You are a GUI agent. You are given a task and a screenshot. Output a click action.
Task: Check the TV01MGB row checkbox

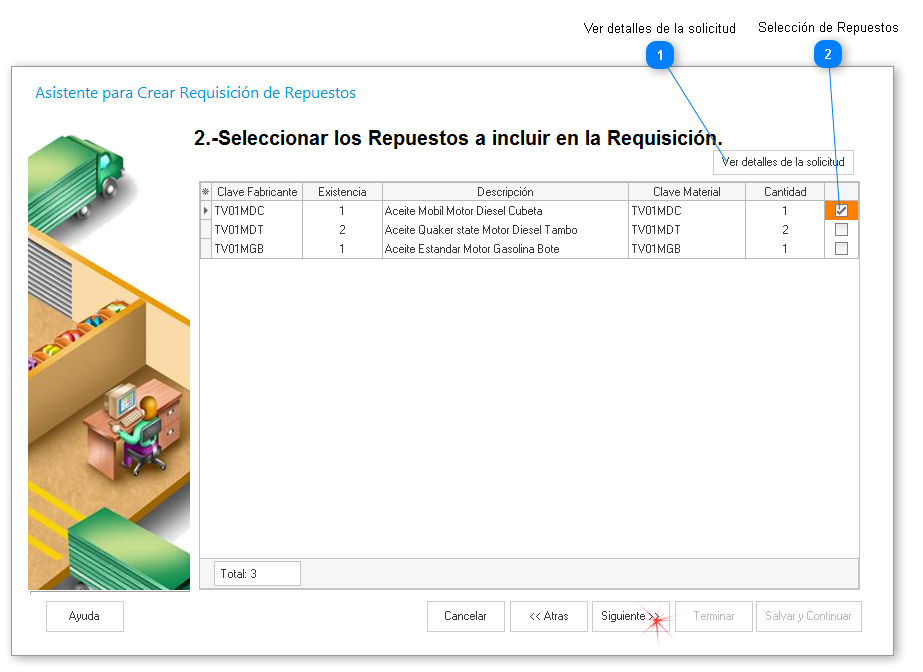click(x=841, y=249)
